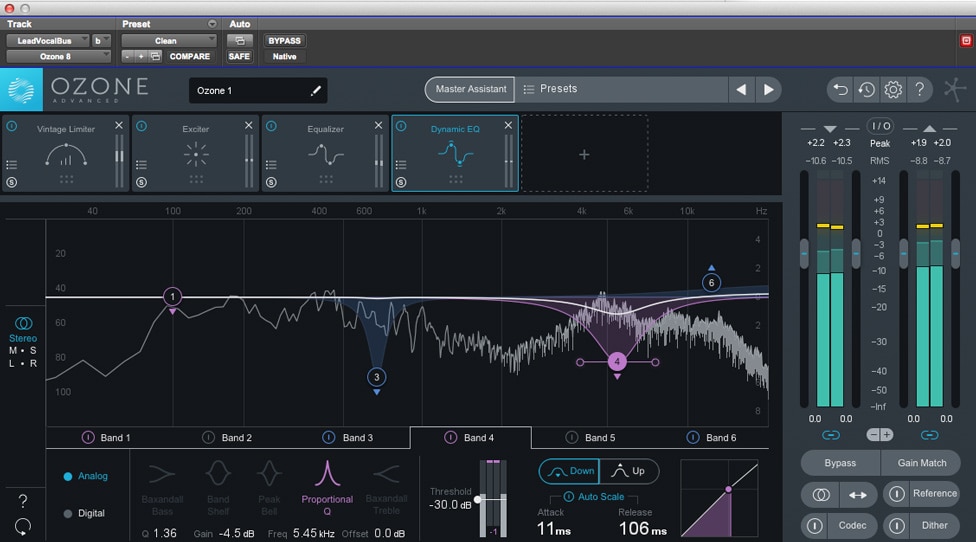976x542 pixels.
Task: Solo the Vintage Limiter module
Action: click(x=11, y=182)
